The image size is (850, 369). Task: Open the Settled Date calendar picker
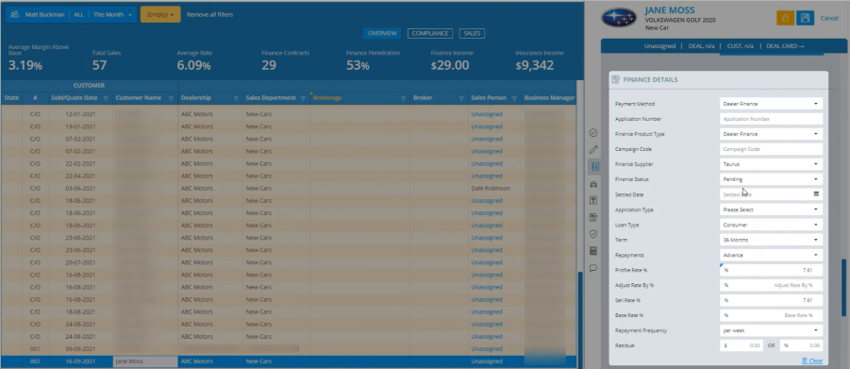coord(816,194)
